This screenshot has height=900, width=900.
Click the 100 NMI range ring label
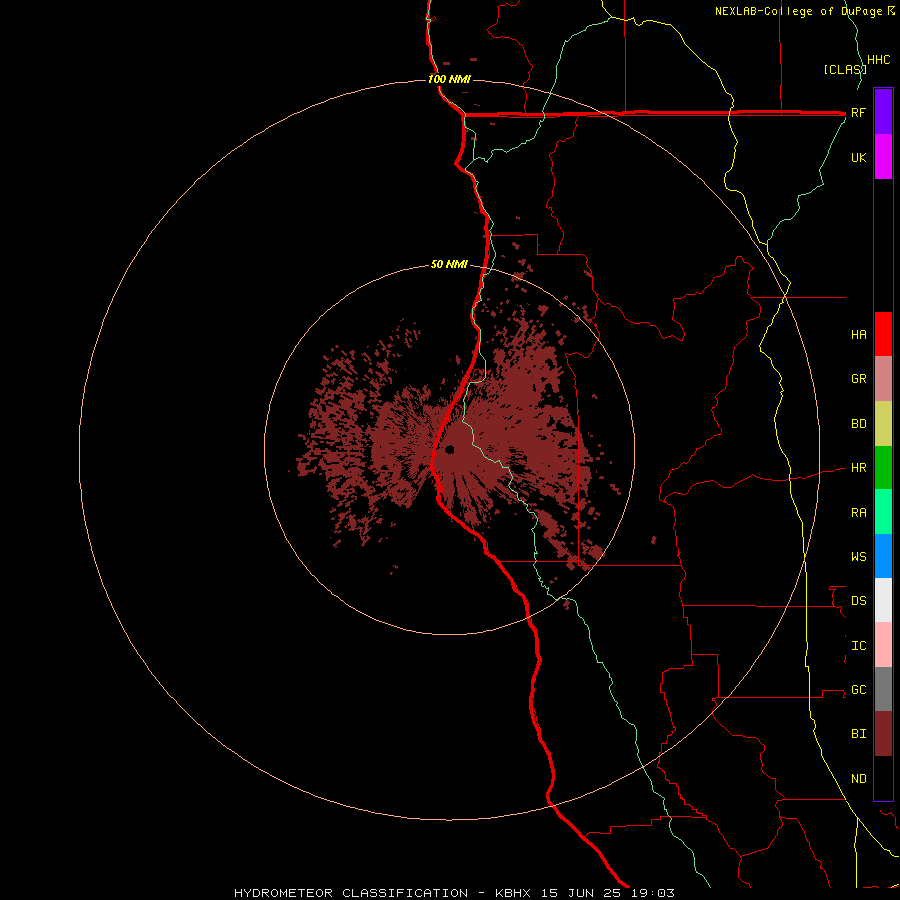coord(449,79)
